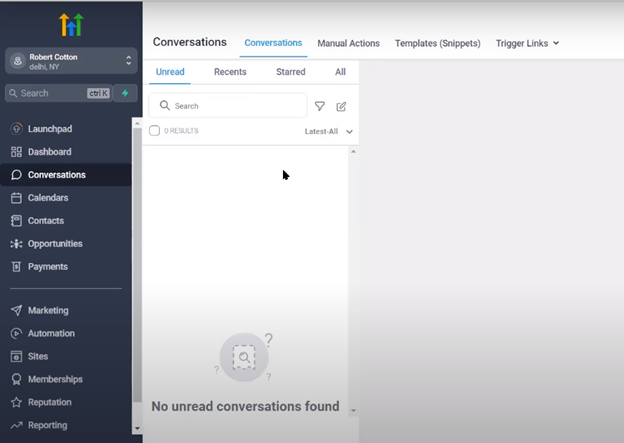Select the Recents tab

coord(230,72)
